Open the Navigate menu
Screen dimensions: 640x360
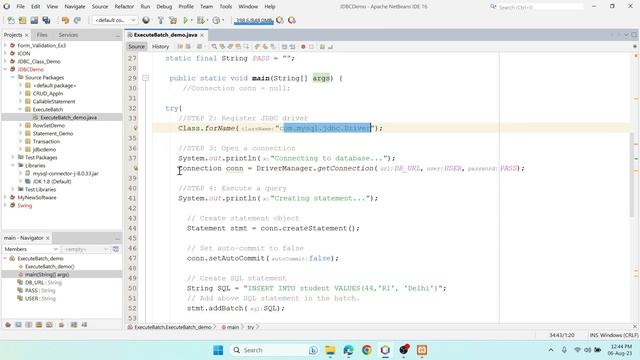point(75,7)
